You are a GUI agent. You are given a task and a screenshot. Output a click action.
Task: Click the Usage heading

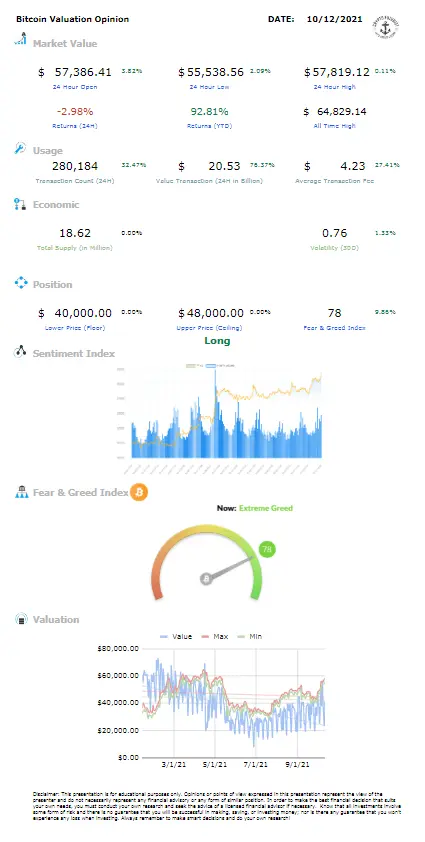coord(48,151)
